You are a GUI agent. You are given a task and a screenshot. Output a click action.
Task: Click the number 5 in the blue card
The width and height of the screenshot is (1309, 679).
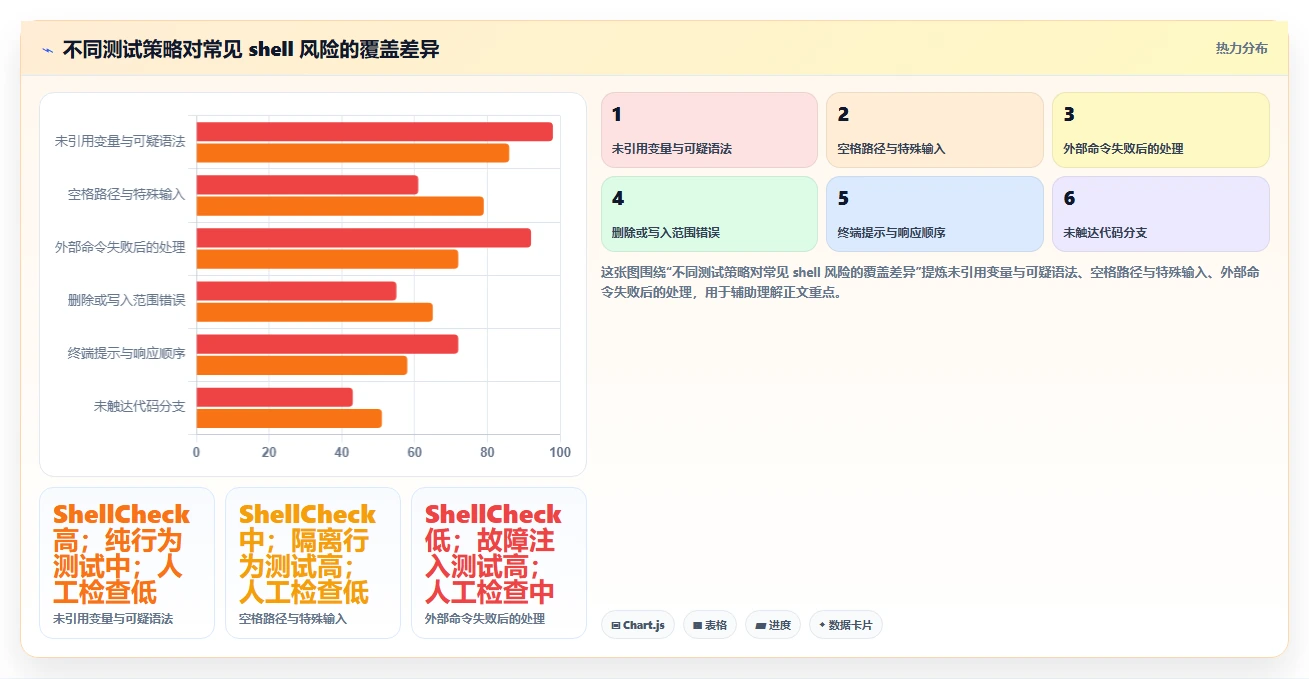click(x=843, y=199)
